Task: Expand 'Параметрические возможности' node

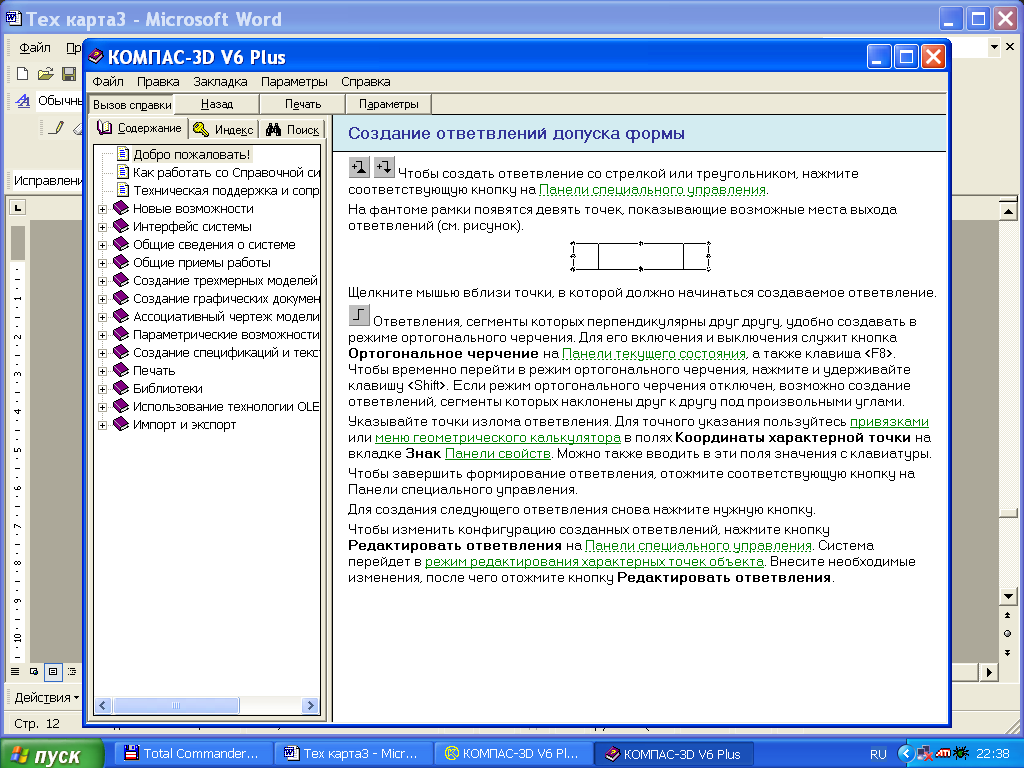Action: pos(103,336)
